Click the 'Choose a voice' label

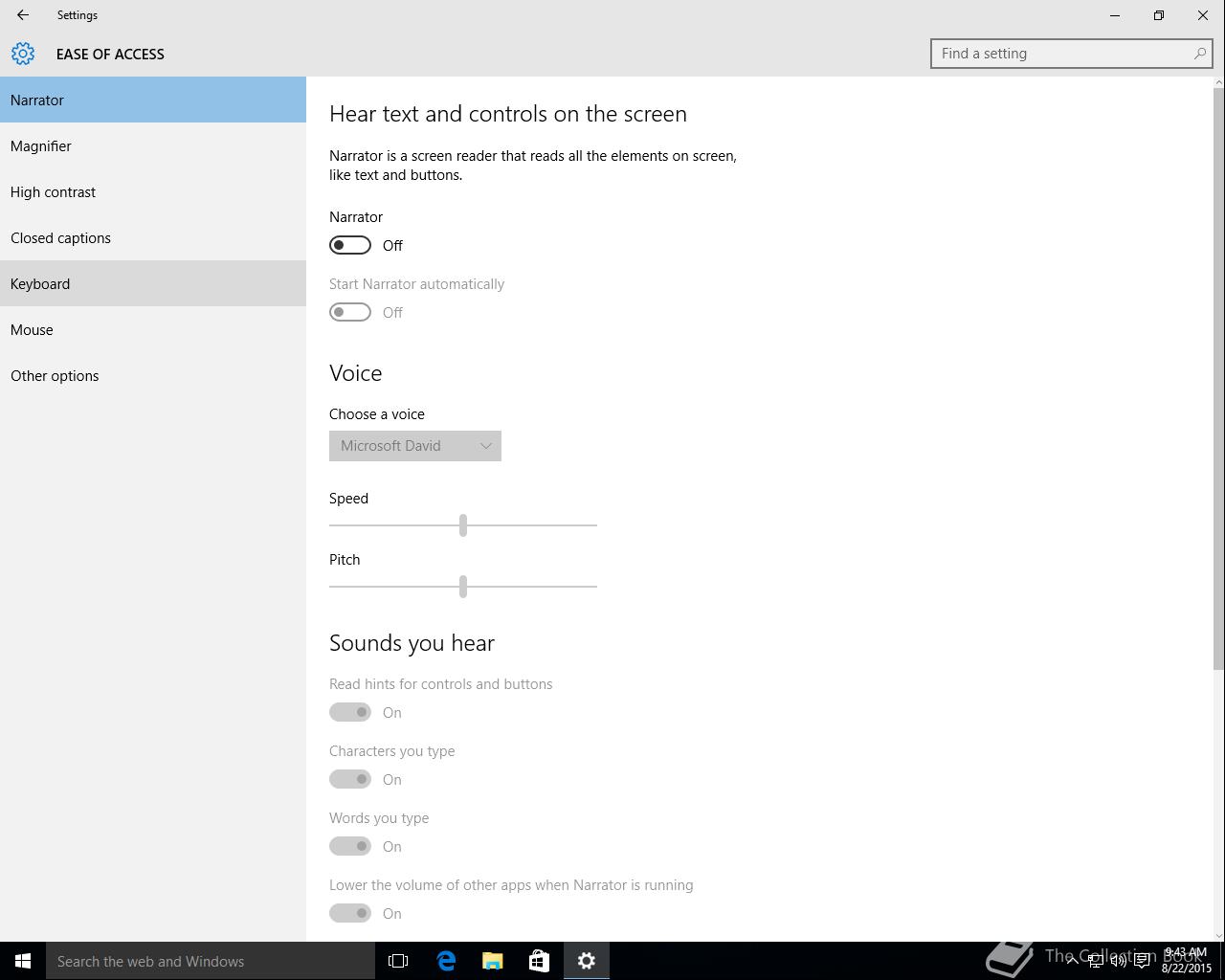pos(377,414)
